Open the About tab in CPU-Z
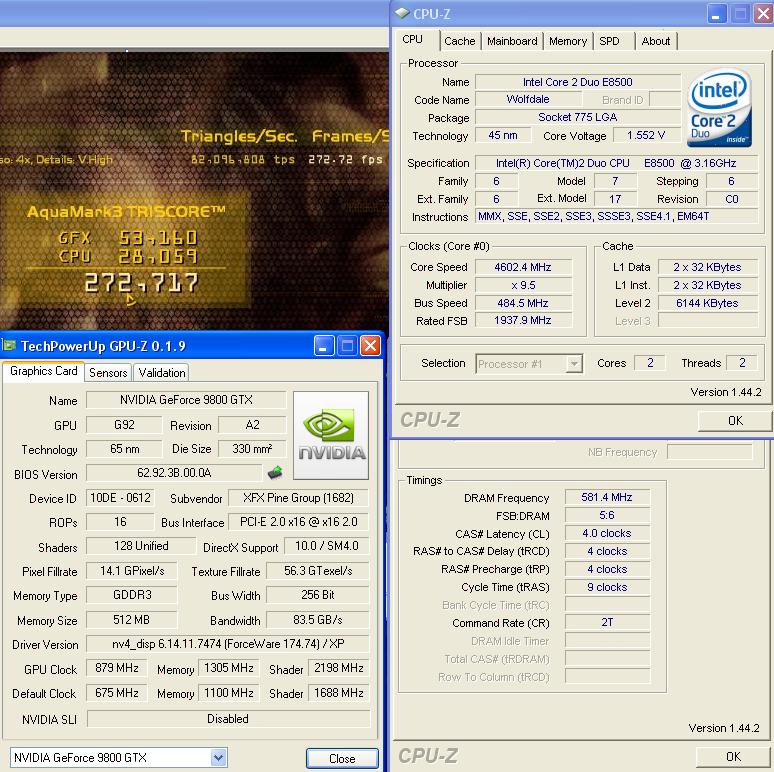 point(656,41)
